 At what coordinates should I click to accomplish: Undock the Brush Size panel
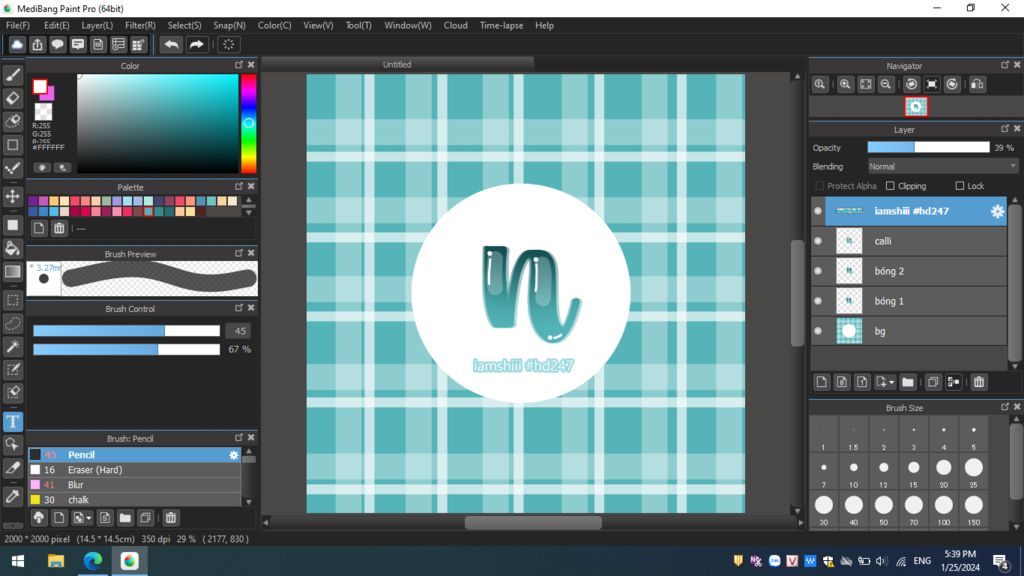point(1004,406)
